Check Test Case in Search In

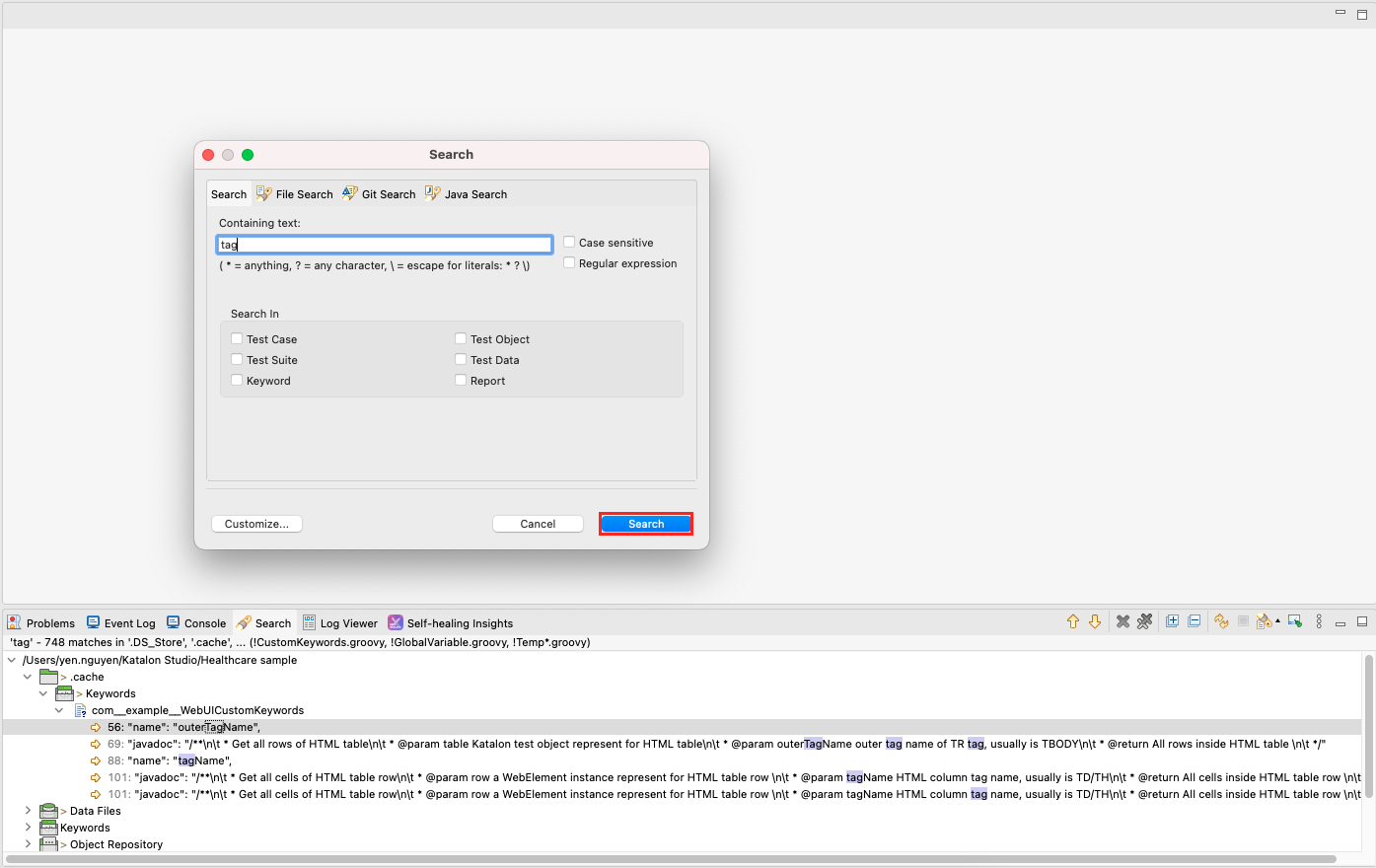coord(237,339)
